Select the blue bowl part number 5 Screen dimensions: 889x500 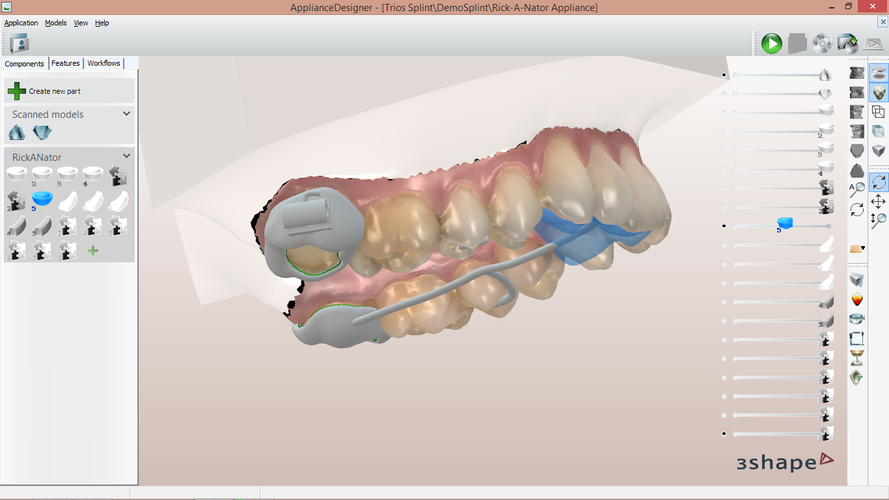(42, 200)
